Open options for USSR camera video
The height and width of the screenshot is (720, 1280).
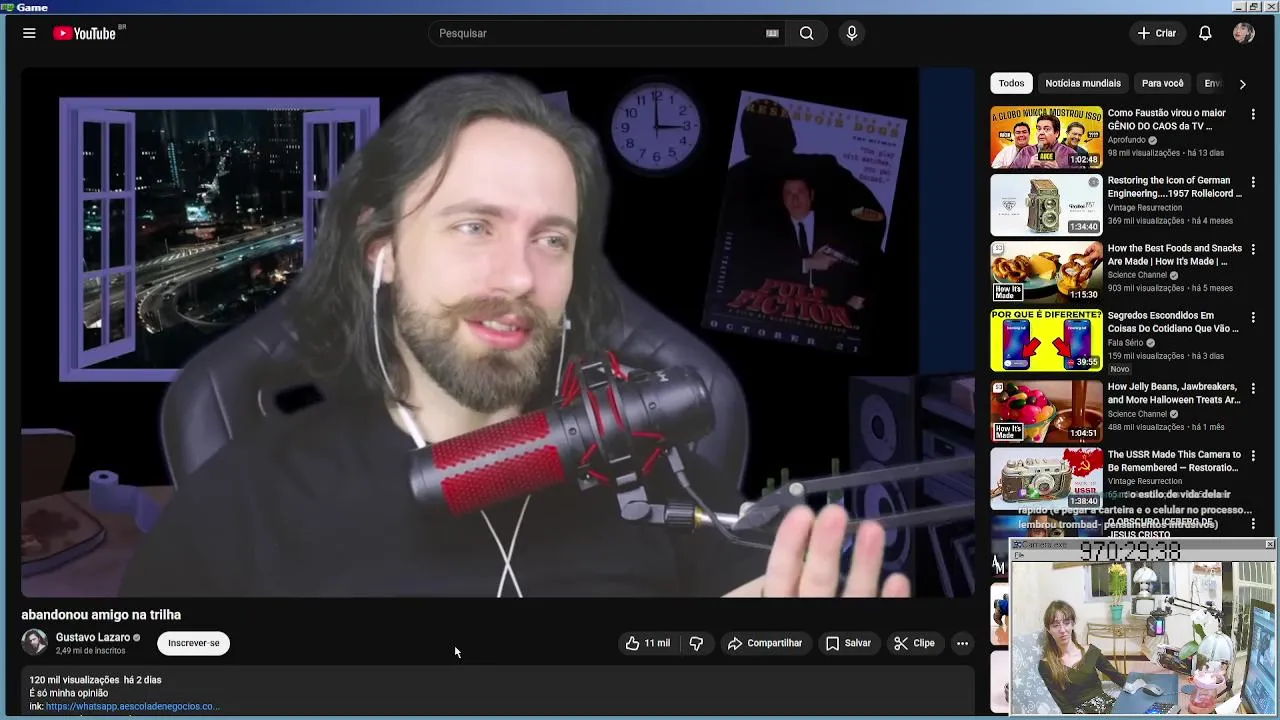click(1252, 455)
